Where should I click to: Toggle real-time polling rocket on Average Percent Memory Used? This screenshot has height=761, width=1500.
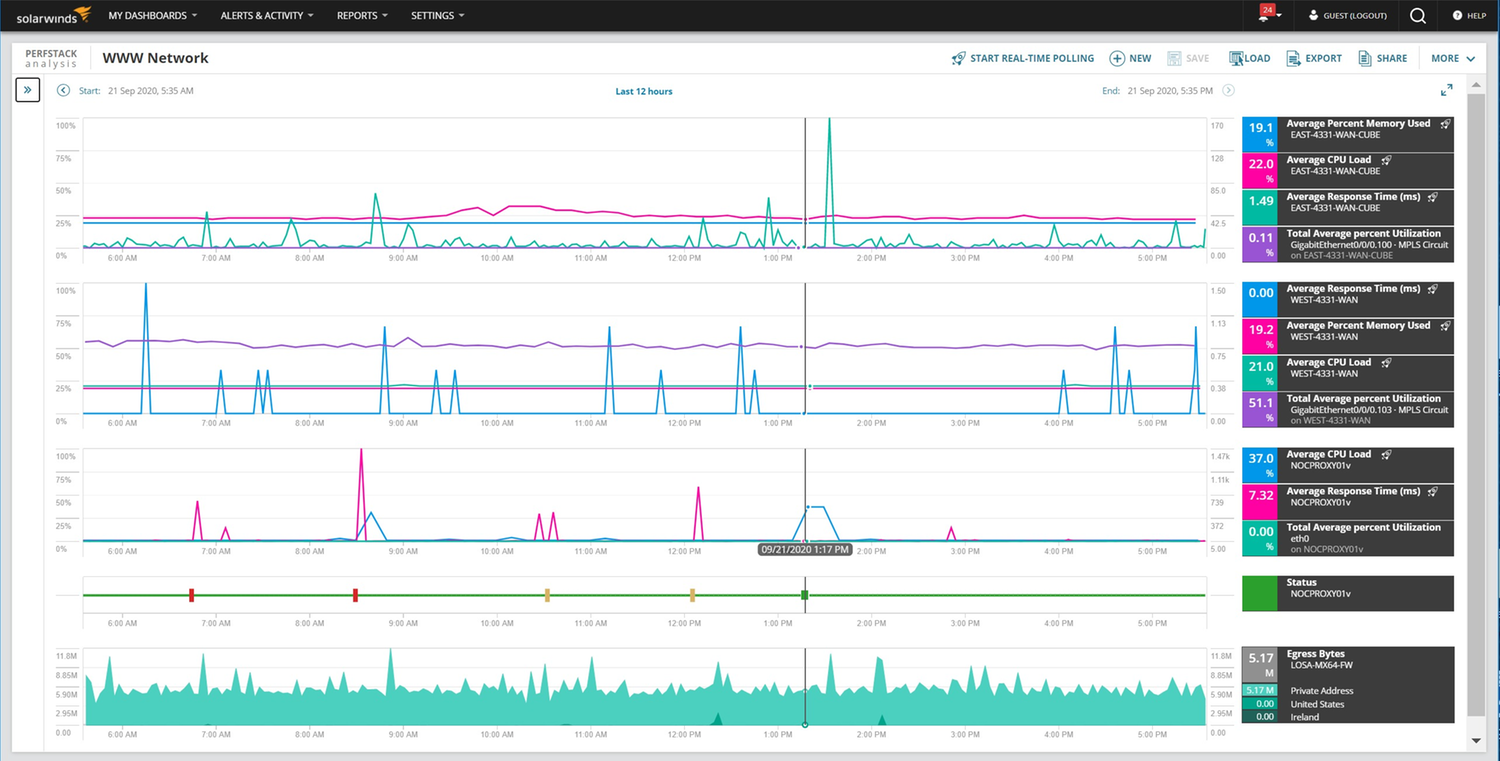click(x=1445, y=123)
